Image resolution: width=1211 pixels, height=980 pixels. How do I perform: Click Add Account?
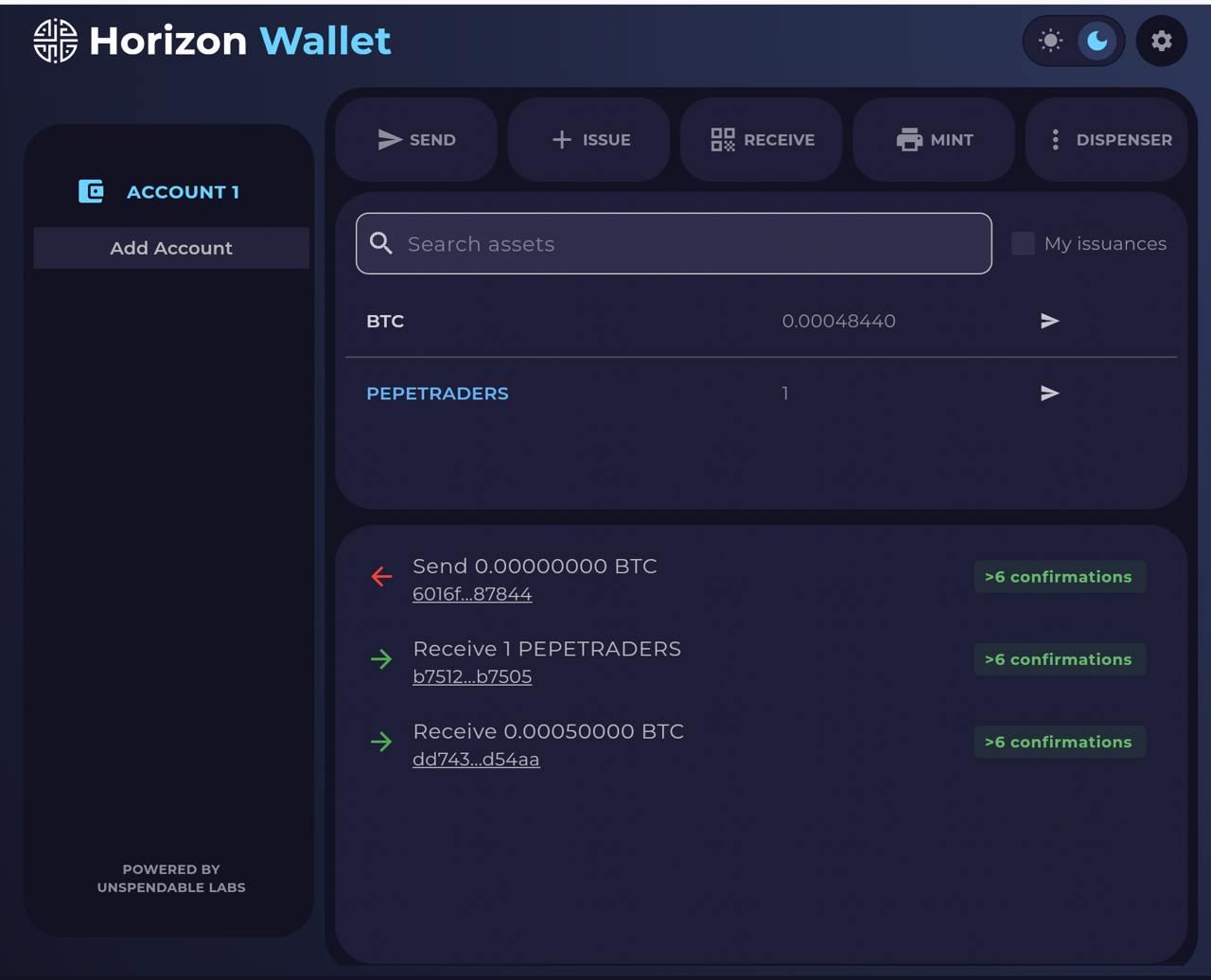(171, 248)
